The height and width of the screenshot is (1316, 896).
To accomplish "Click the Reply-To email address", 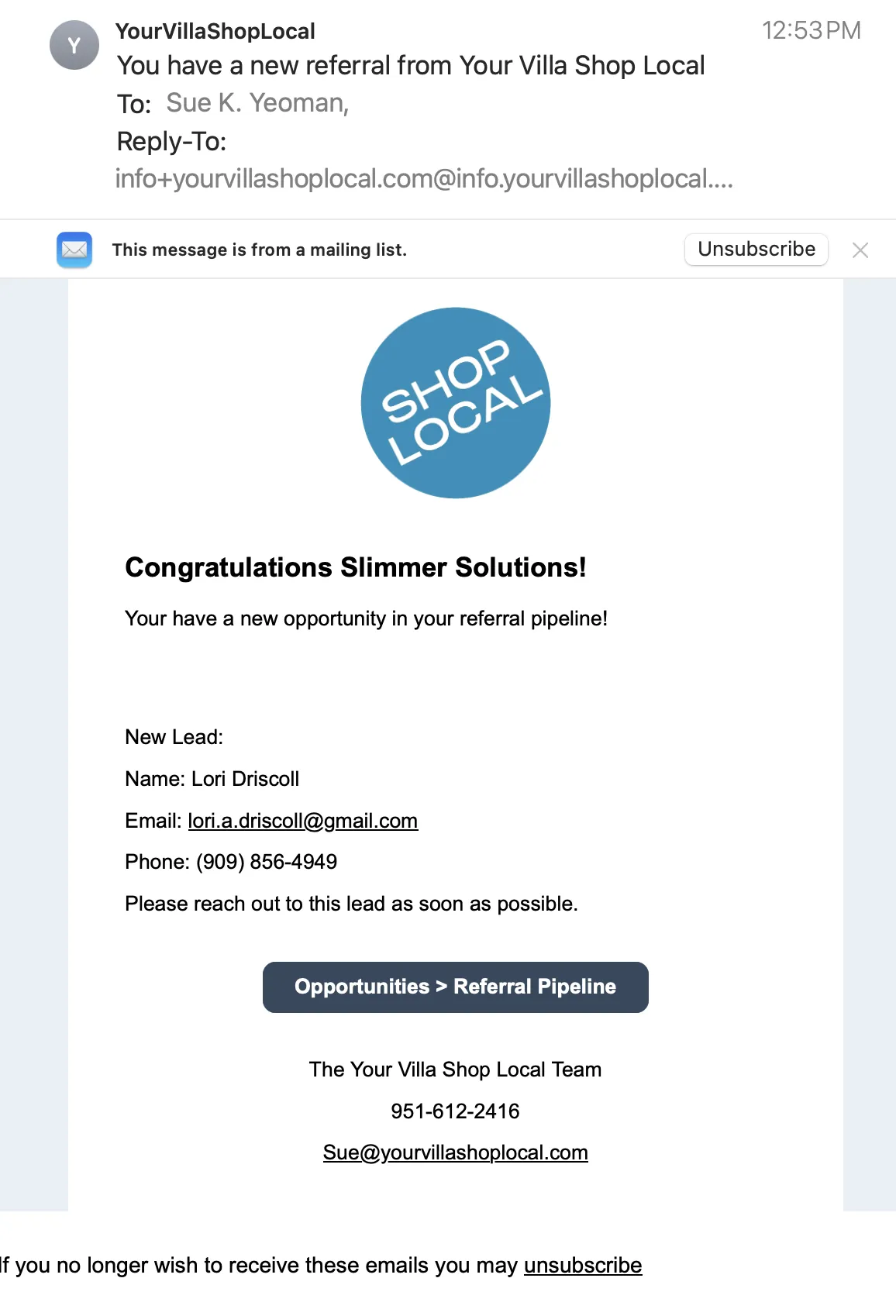I will point(423,179).
